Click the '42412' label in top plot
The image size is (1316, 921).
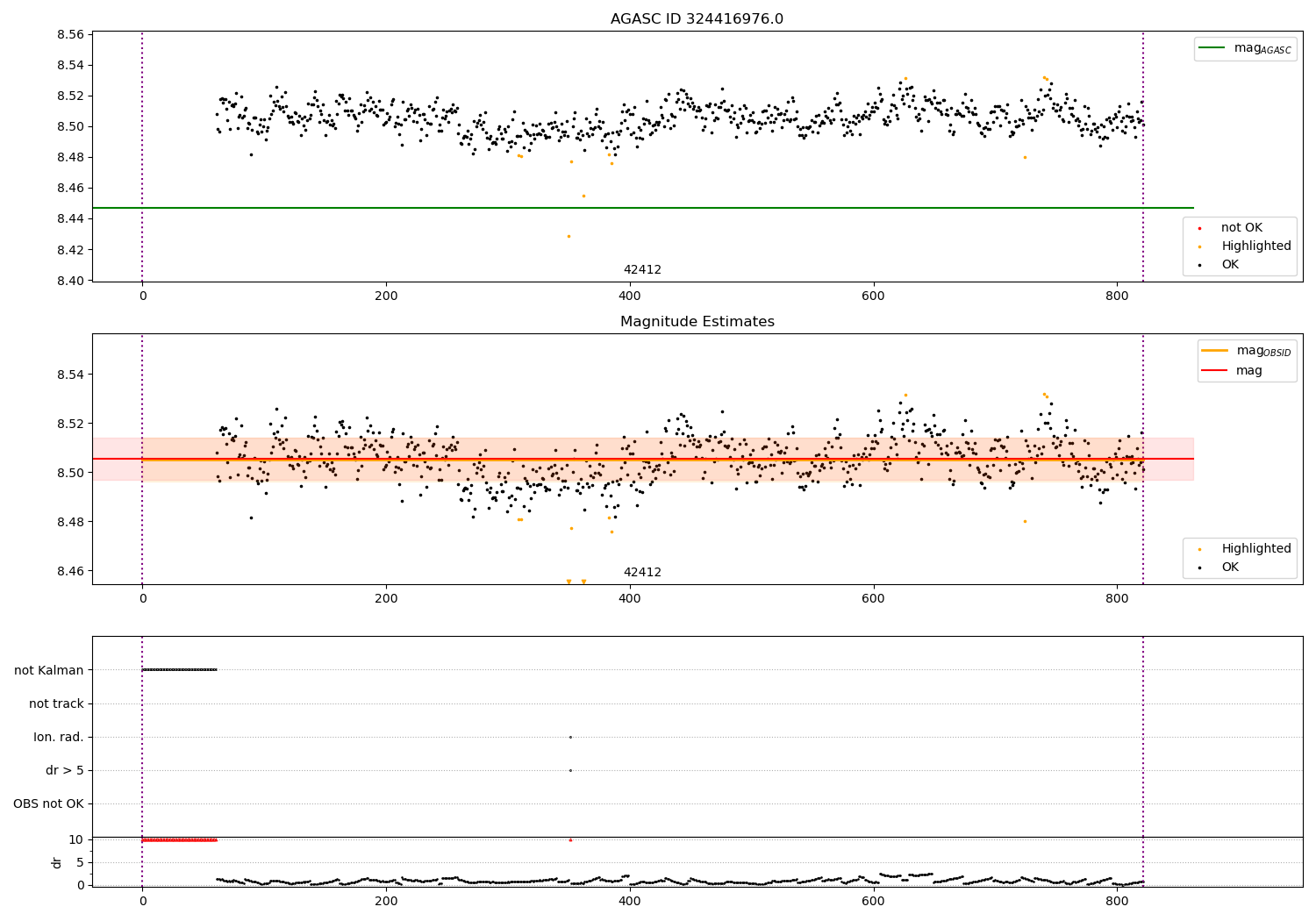(x=642, y=270)
